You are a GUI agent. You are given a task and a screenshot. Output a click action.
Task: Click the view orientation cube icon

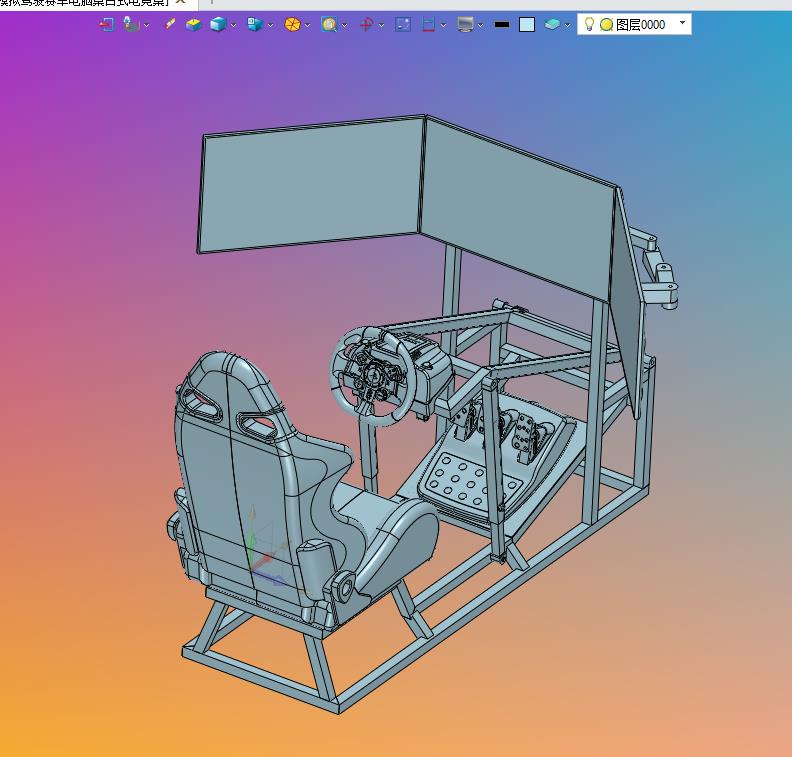[255, 24]
